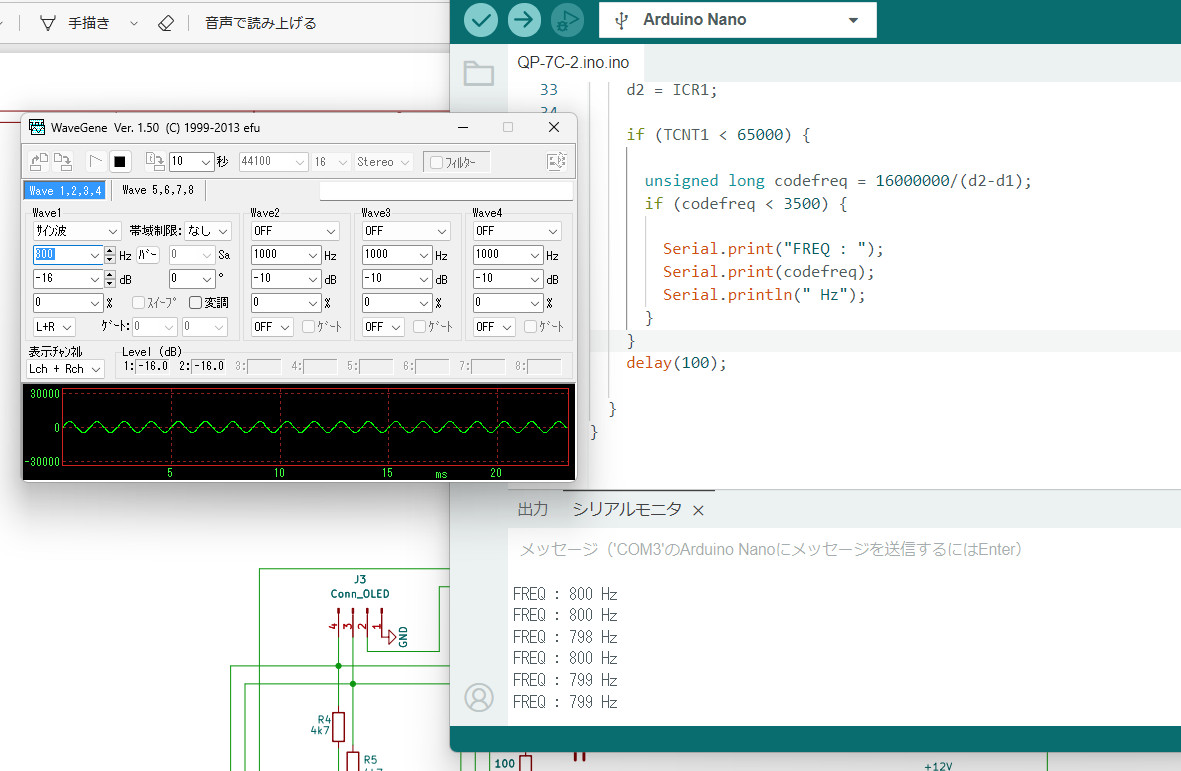
Task: Open the Arduino Nano board selector dropdown
Action: tap(737, 20)
